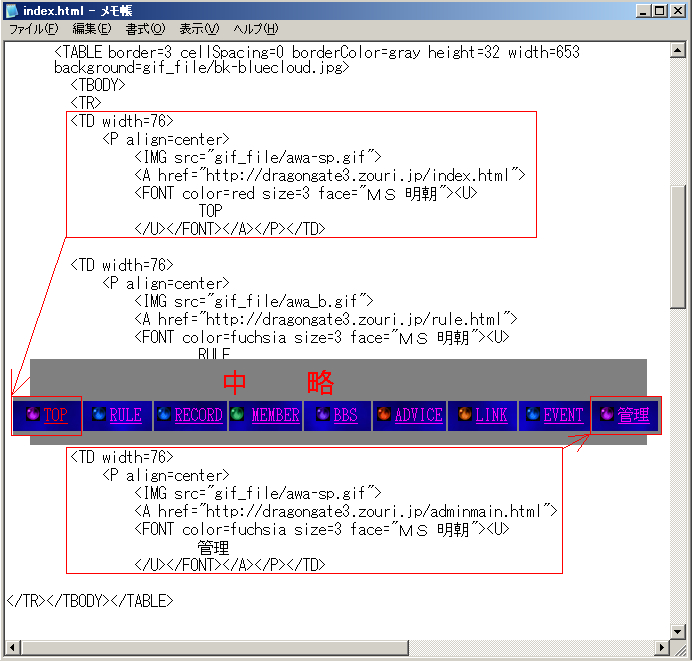
Task: Click the 管理 navigation link
Action: coord(633,415)
